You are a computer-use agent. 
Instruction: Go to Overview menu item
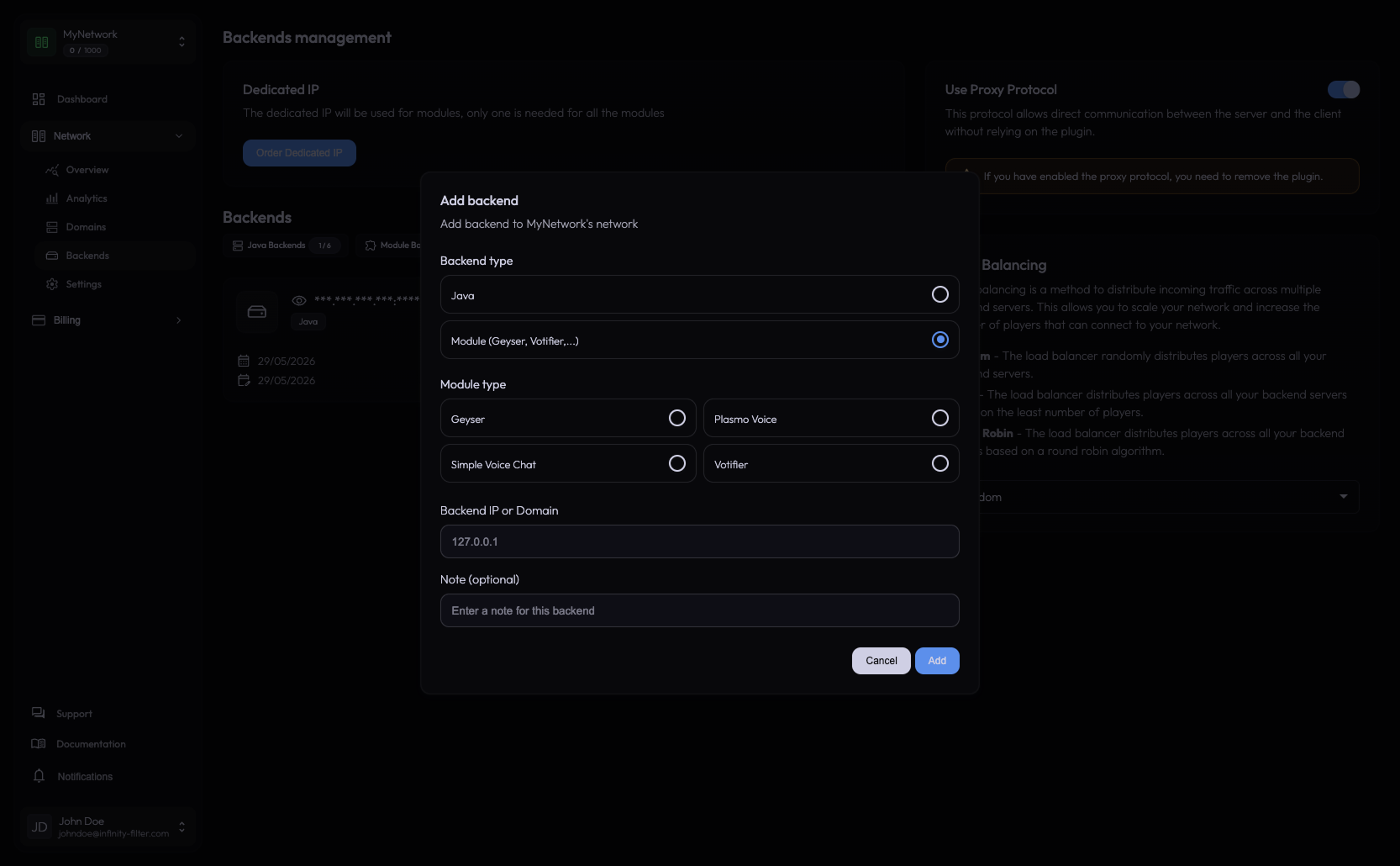(87, 170)
